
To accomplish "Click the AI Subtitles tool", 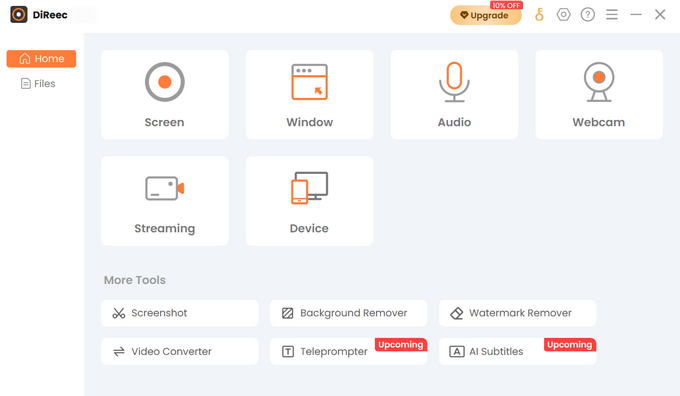I will click(517, 351).
